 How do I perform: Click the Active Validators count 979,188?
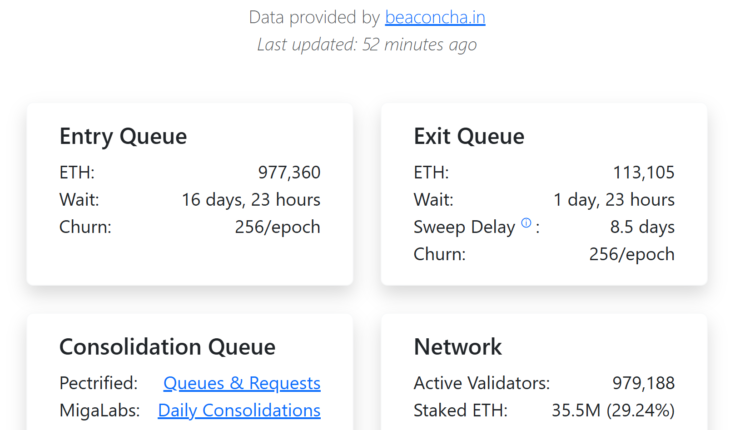click(x=643, y=383)
